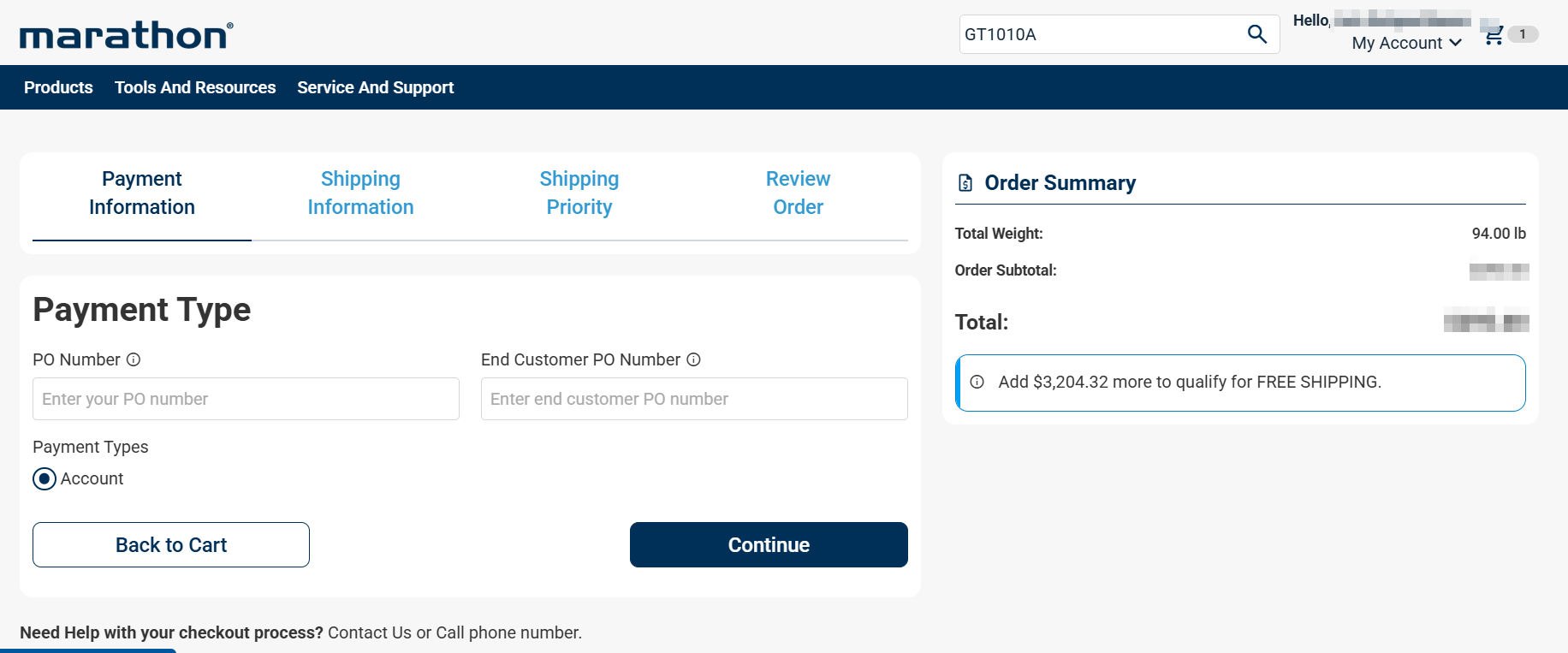Image resolution: width=1568 pixels, height=653 pixels.
Task: Open Tools And Resources menu
Action: pos(195,87)
